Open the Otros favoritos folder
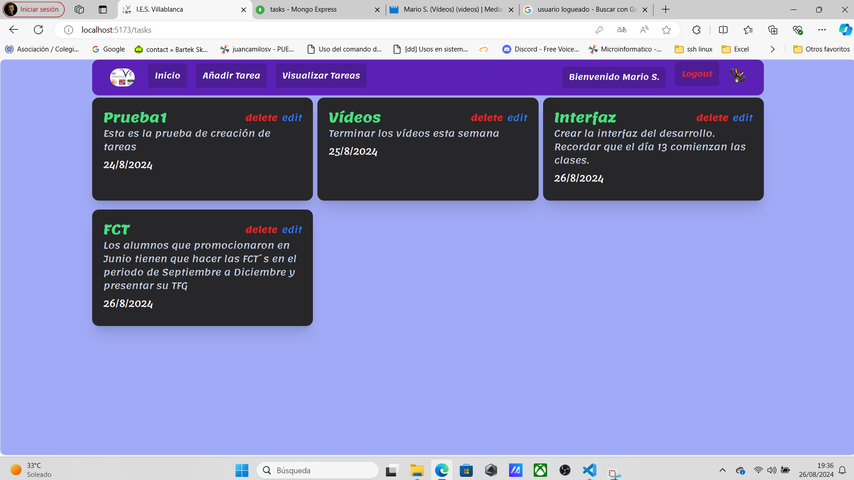Viewport: 854px width, 480px height. pos(821,49)
